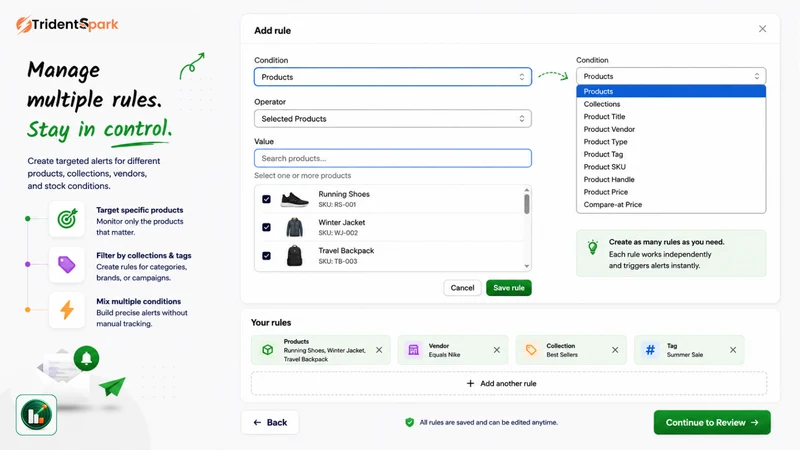Click the TridentSpark logo
This screenshot has height=450, width=800.
click(x=67, y=24)
